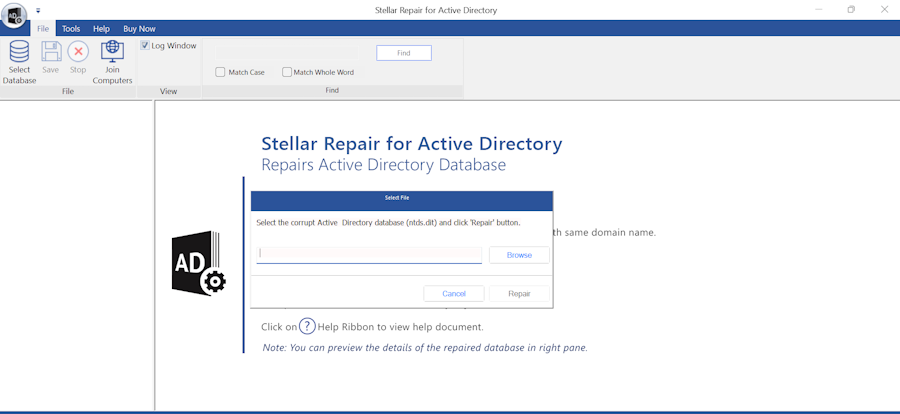Click the application logo button top-left
The height and width of the screenshot is (414, 900).
click(14, 16)
